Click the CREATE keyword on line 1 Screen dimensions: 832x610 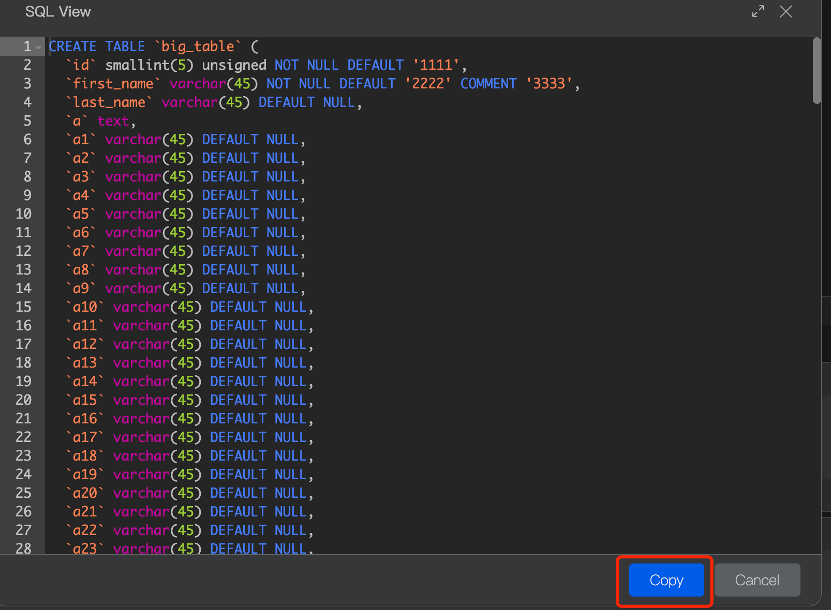click(73, 47)
